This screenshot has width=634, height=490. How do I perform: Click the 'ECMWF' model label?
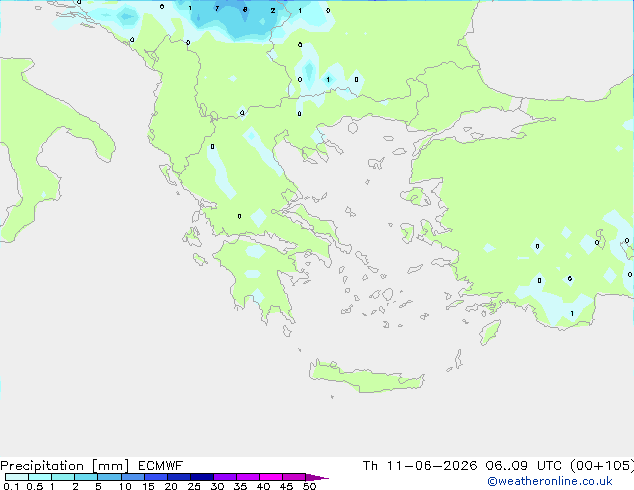tap(161, 466)
